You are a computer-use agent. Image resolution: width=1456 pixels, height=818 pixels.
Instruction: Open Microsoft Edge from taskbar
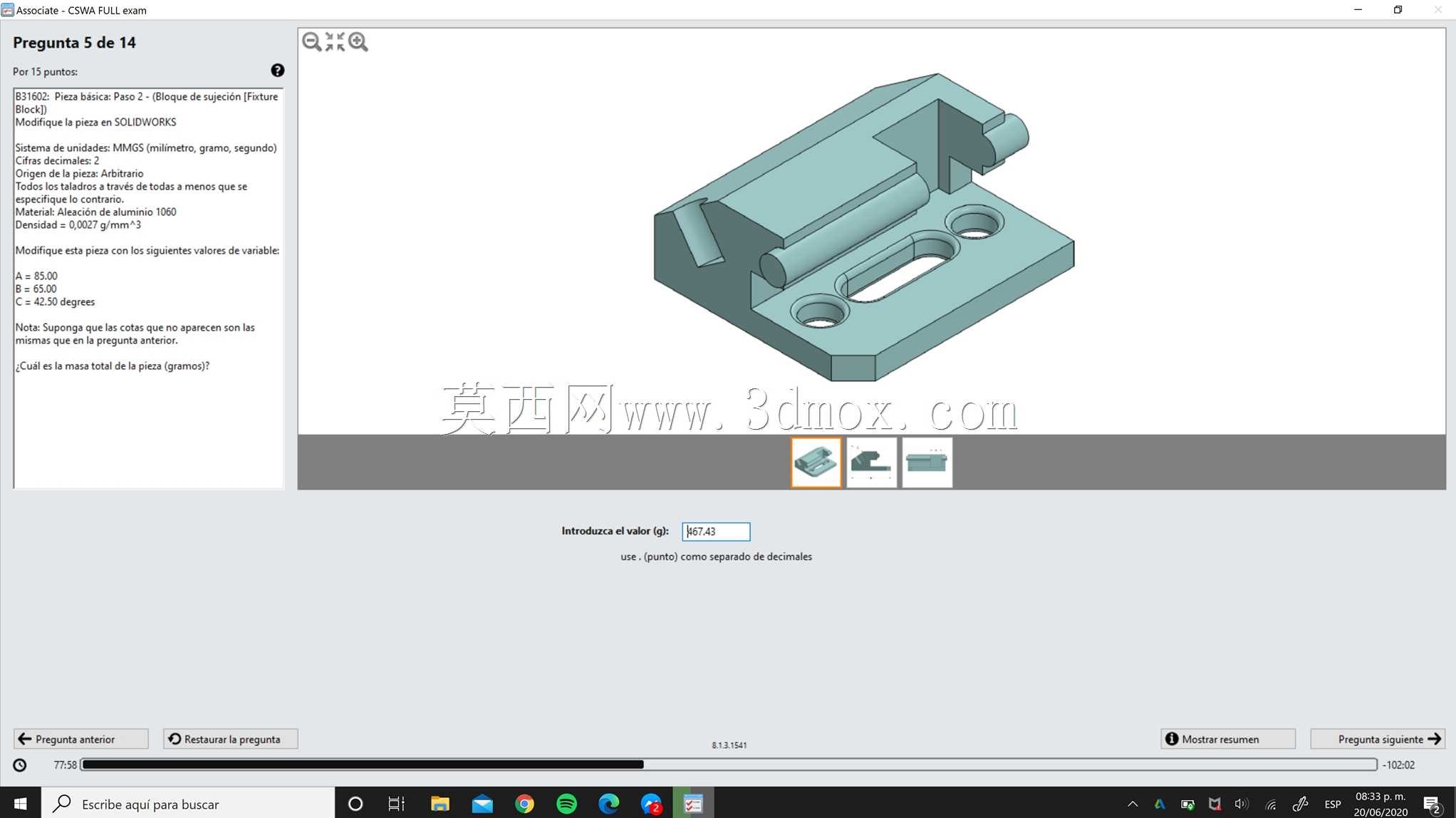coord(608,804)
